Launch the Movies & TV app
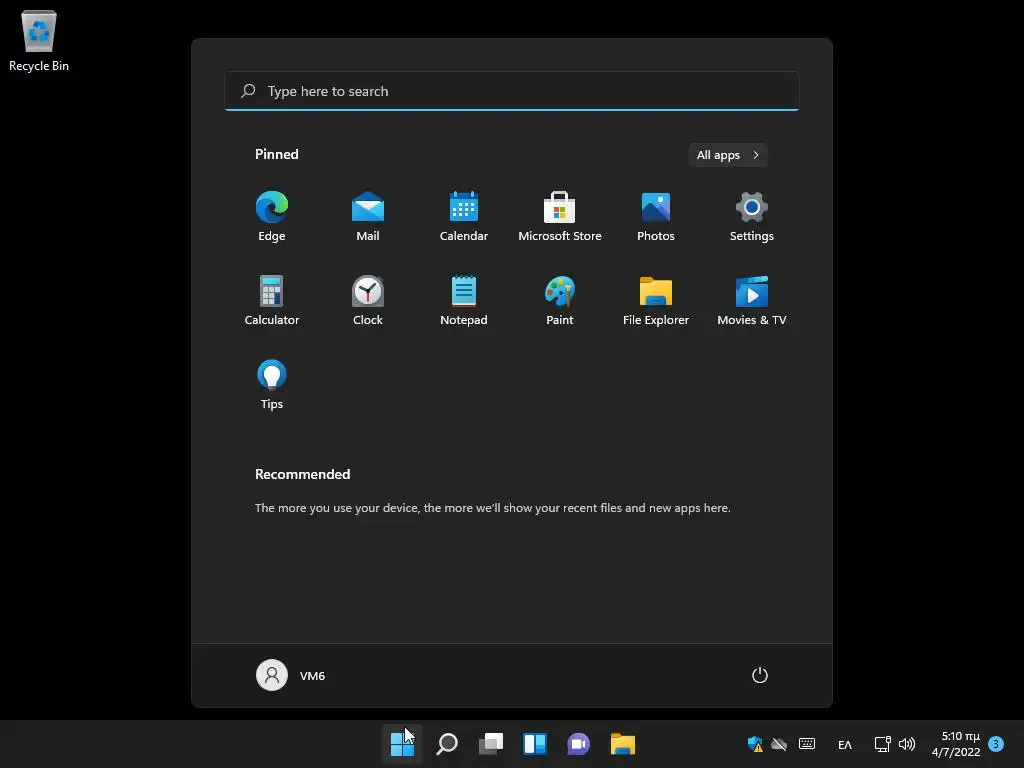 click(x=752, y=300)
